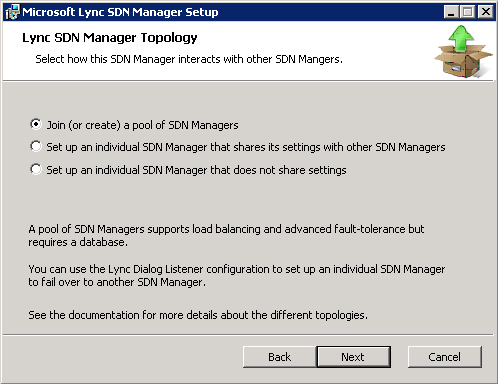The height and width of the screenshot is (384, 498).
Task: Close the setup window
Action: click(x=486, y=12)
